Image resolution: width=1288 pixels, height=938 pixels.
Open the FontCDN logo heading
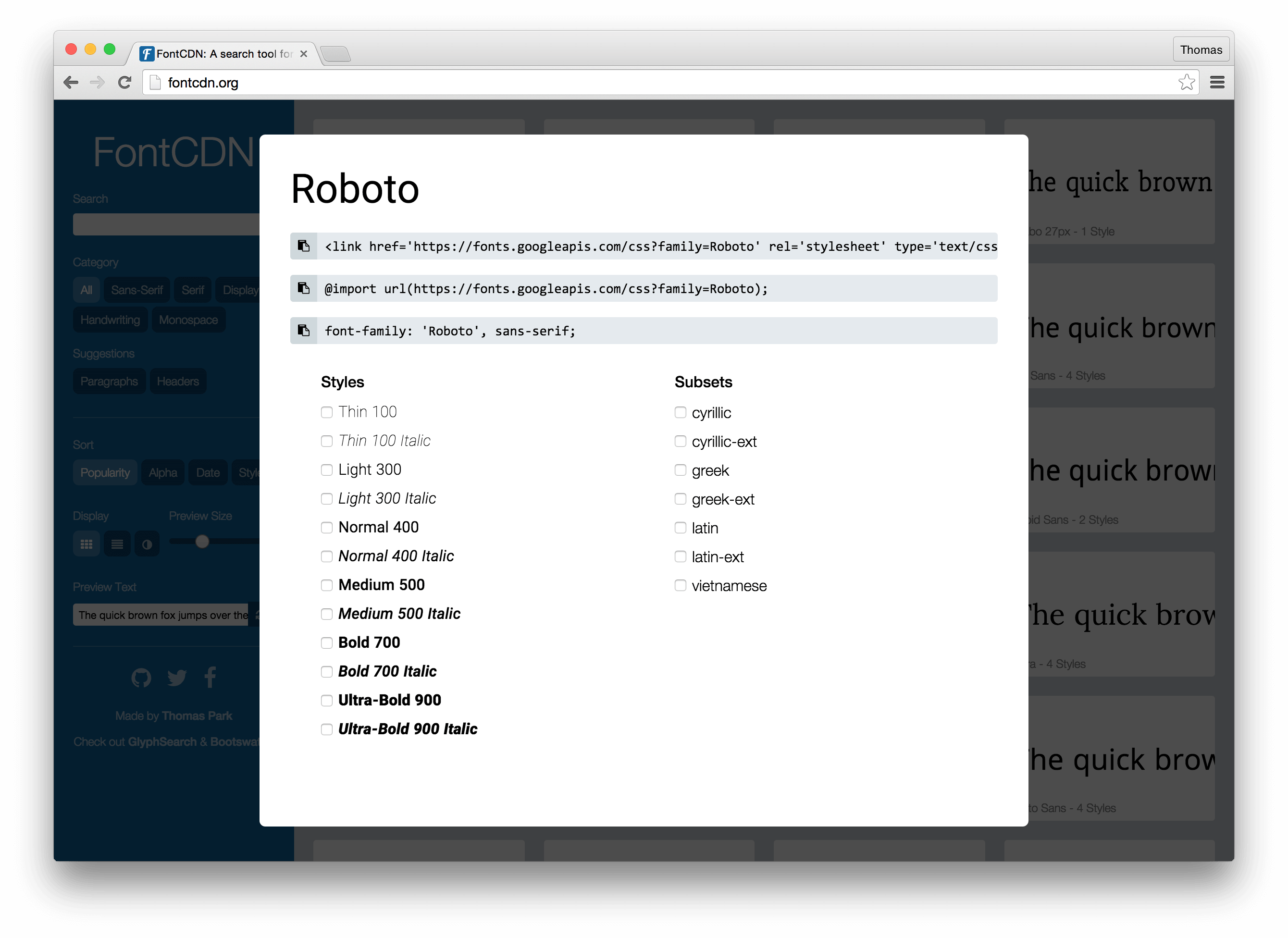click(174, 152)
